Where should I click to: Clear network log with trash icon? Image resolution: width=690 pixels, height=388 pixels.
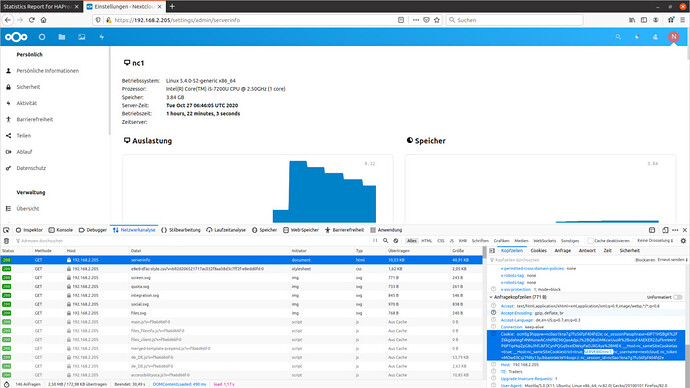point(6,241)
